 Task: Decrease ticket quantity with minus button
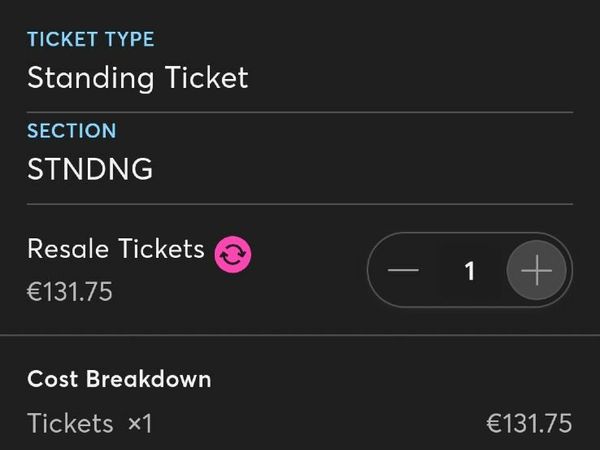[403, 270]
